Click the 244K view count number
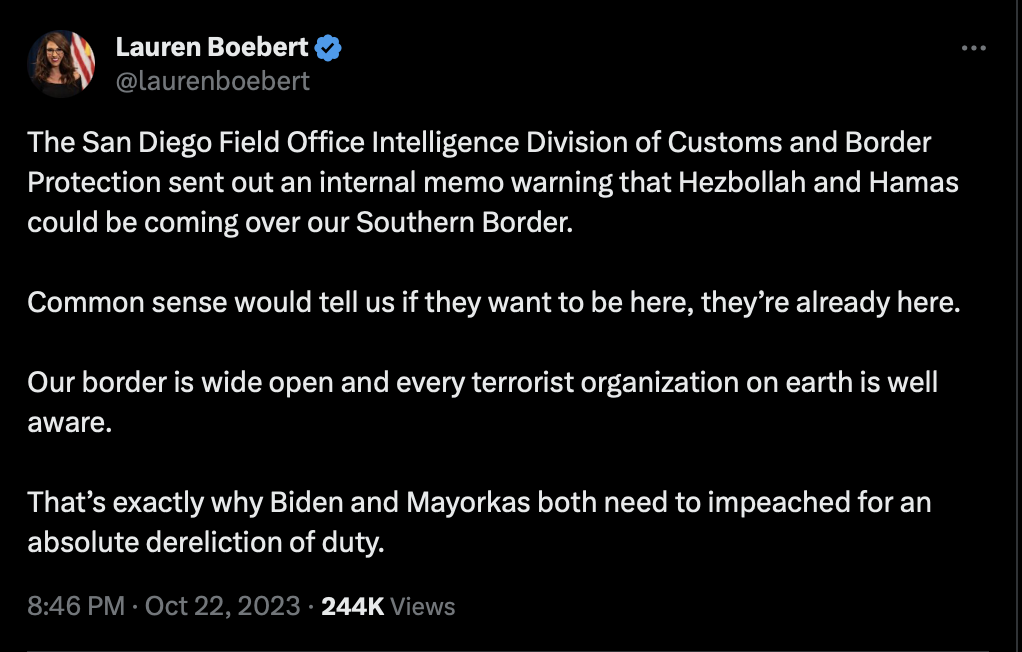Viewport: 1022px width, 652px height. [352, 606]
